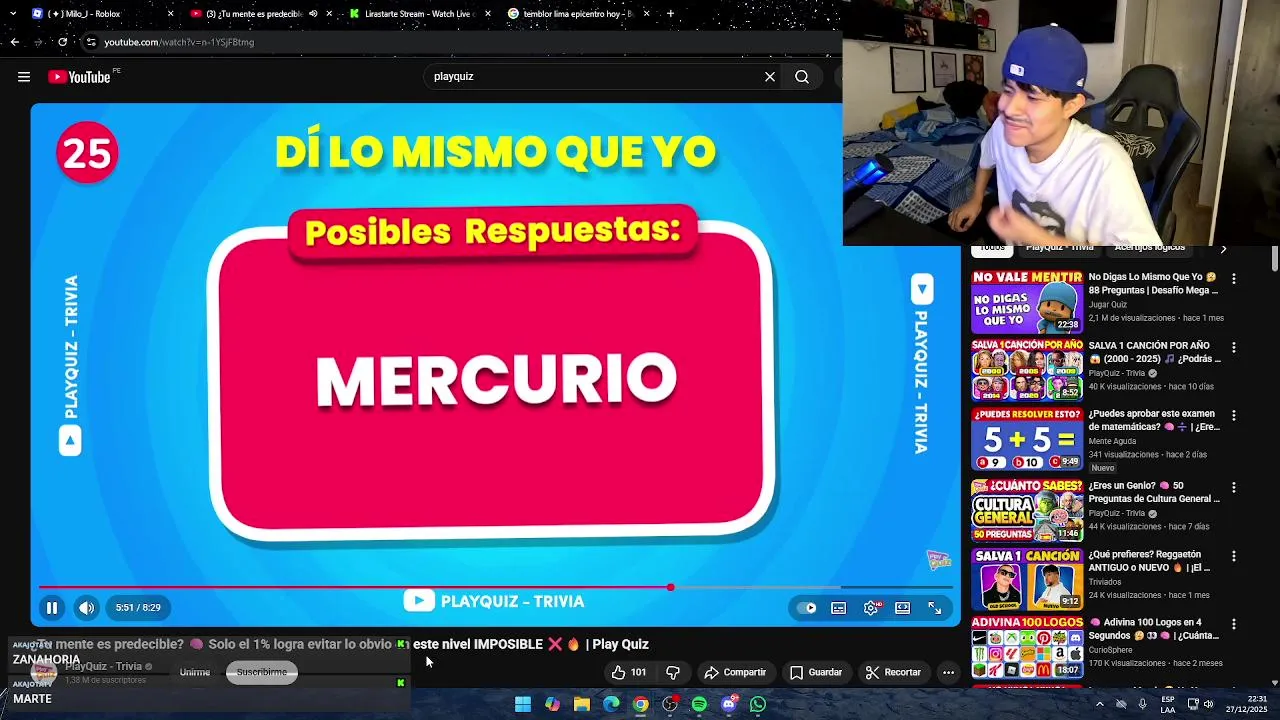The height and width of the screenshot is (720, 1280).
Task: Mute the YouTube tab via speaker icon
Action: [313, 14]
